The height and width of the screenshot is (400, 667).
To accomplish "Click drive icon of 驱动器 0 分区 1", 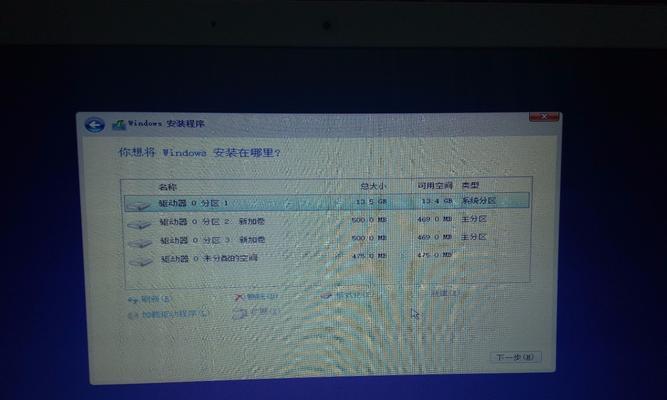I will [139, 206].
